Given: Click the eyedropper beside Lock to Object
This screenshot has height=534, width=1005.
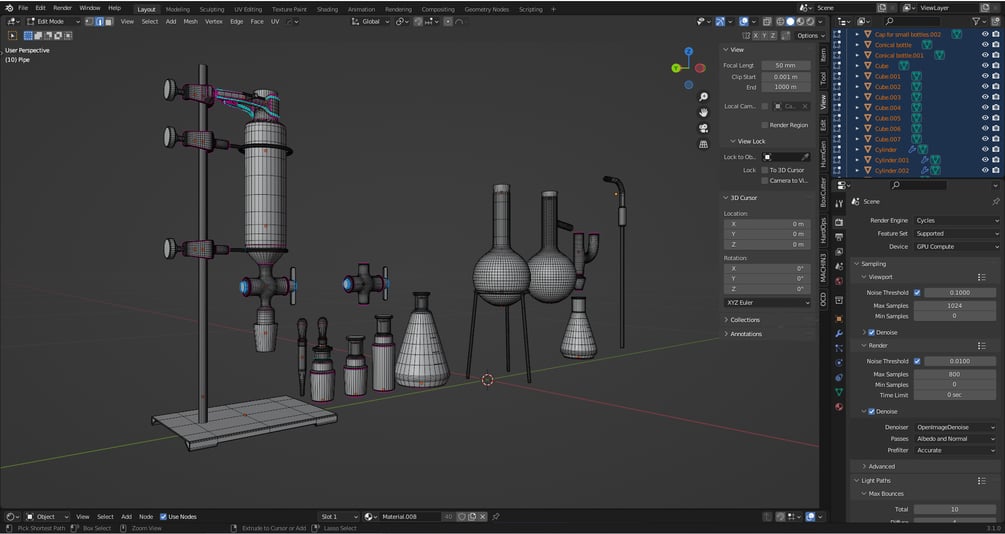Looking at the screenshot, I should click(x=805, y=157).
